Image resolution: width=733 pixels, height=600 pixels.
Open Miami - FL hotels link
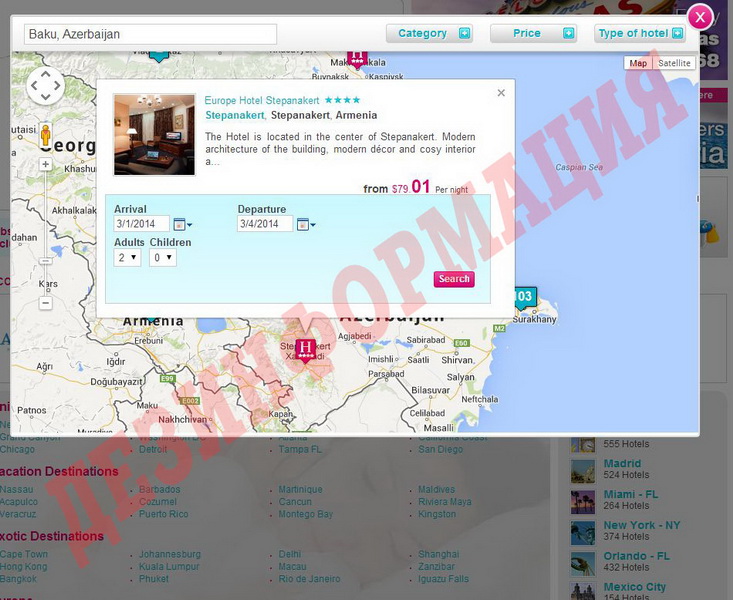(631, 494)
